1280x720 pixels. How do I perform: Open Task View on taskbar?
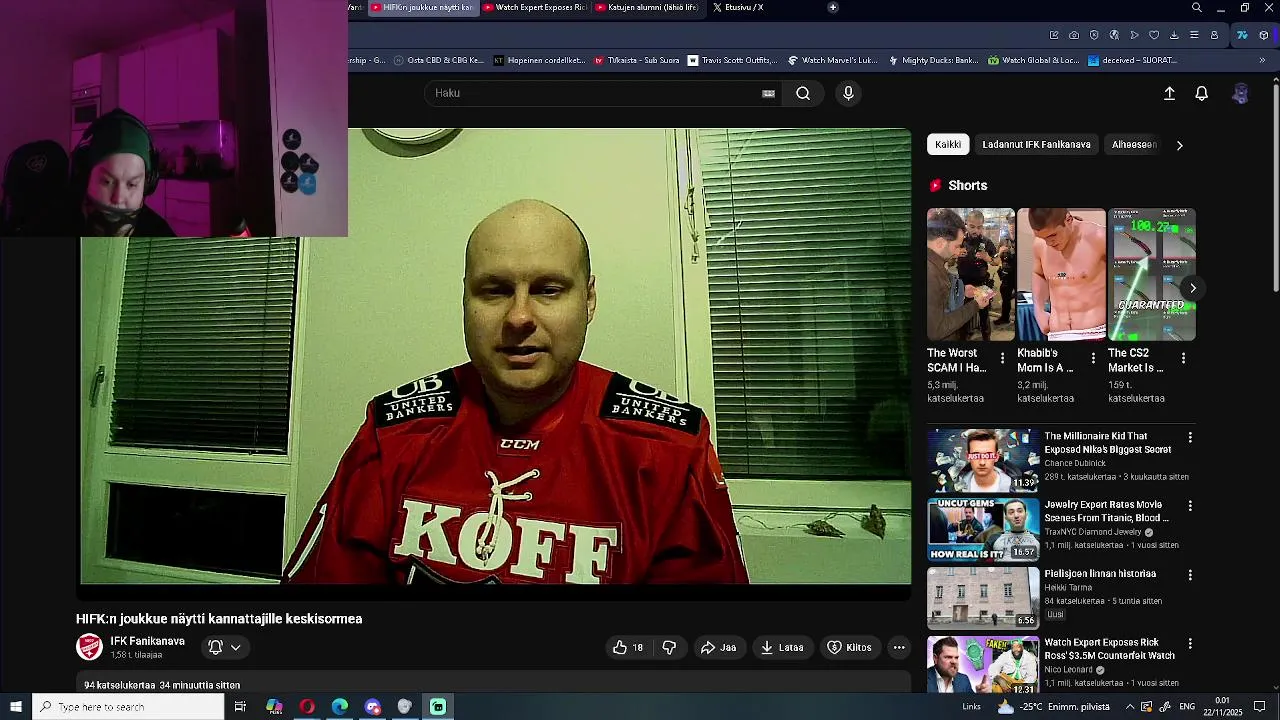coord(240,707)
